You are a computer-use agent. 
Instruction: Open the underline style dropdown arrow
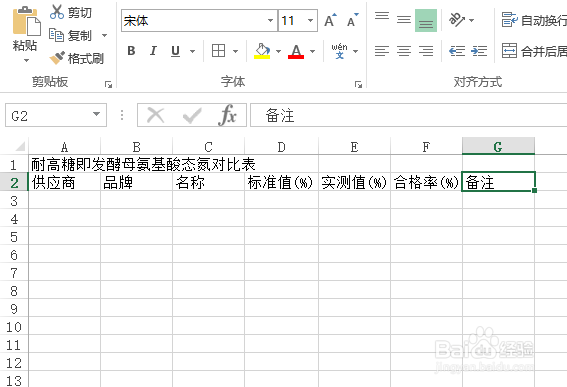tap(192, 51)
